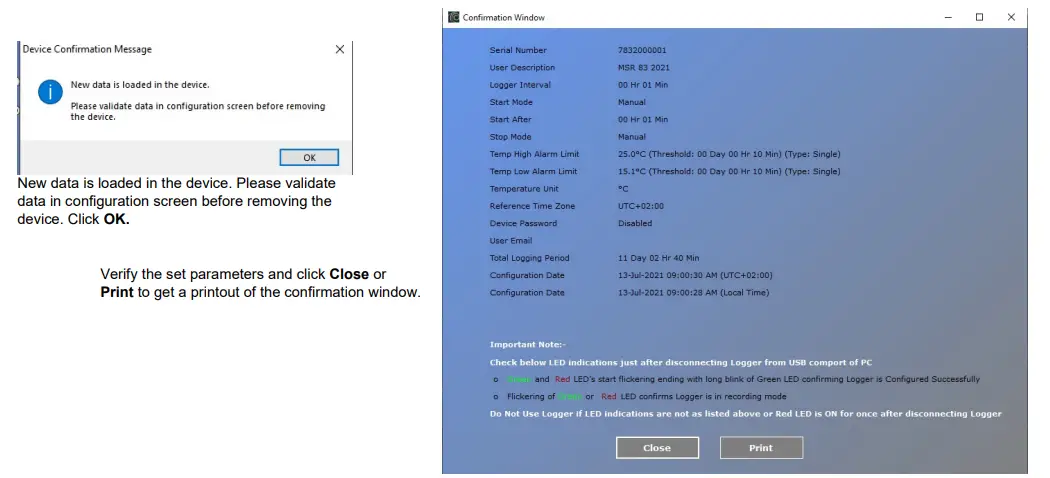1050x478 pixels.
Task: Click Reference Time Zone value UTC+02:00
Action: click(x=641, y=206)
